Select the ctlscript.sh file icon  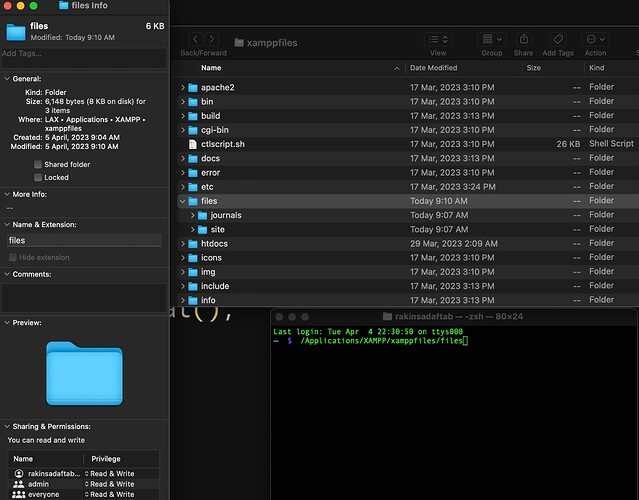(x=193, y=144)
